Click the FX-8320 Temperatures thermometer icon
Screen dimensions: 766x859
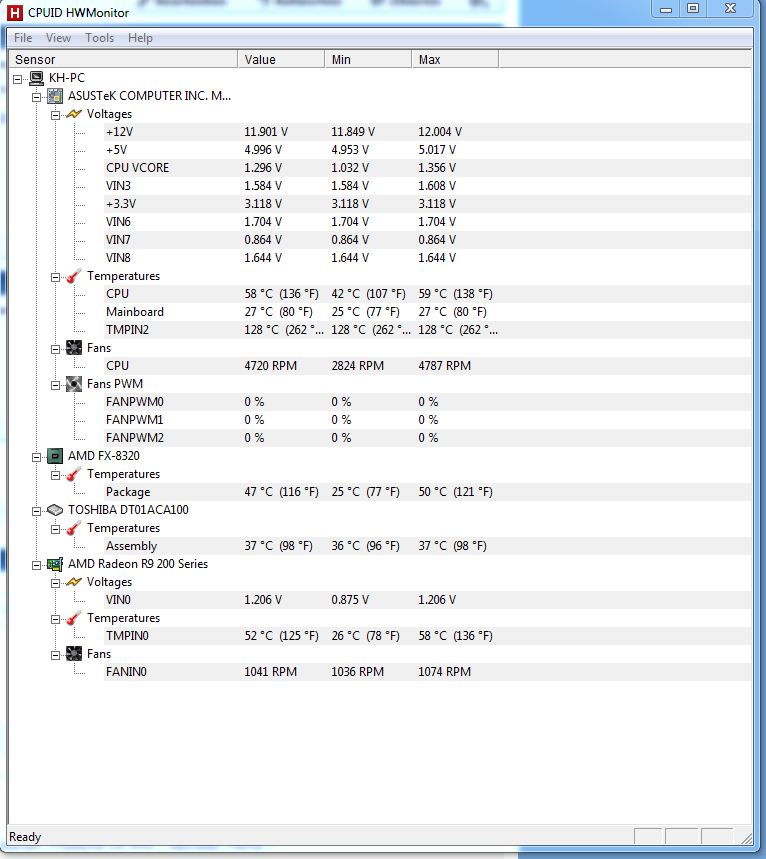[74, 474]
